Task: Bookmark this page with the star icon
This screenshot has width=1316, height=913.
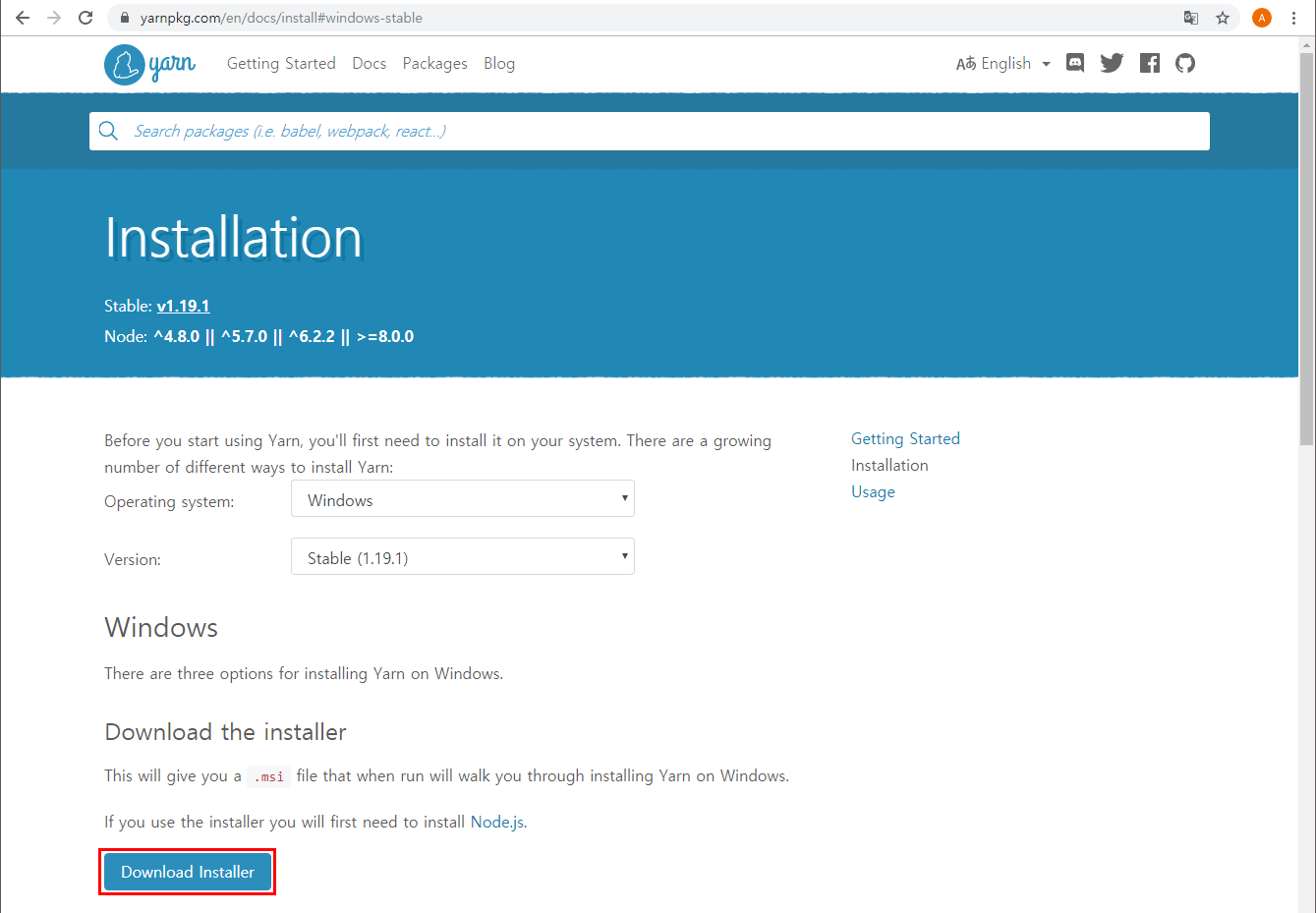Action: pos(1223,18)
